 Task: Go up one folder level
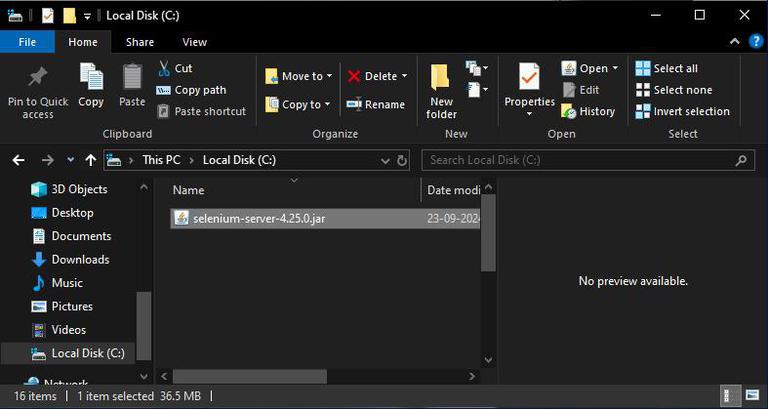coord(91,160)
